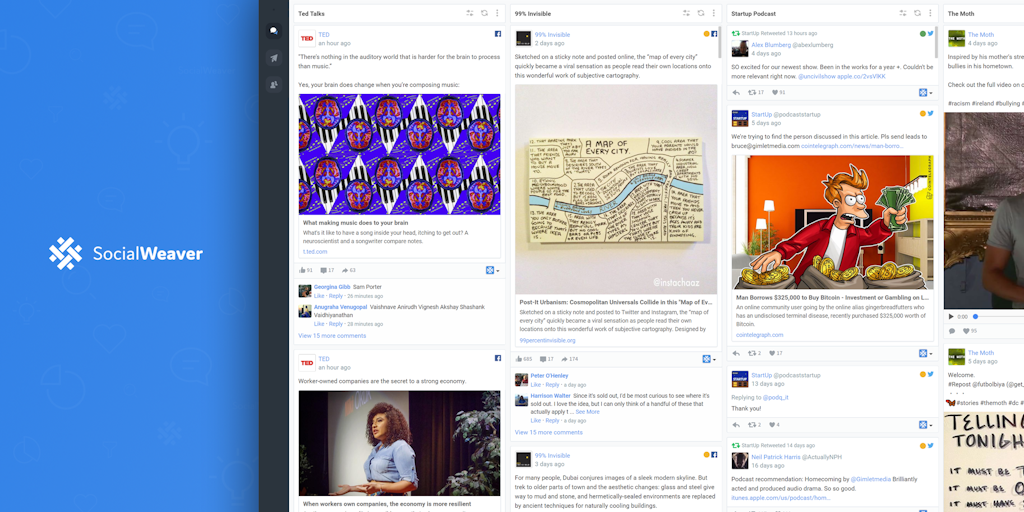Open SocialWeaver action dropdown on Bitcoin tweet
The width and height of the screenshot is (1024, 512).
click(926, 353)
